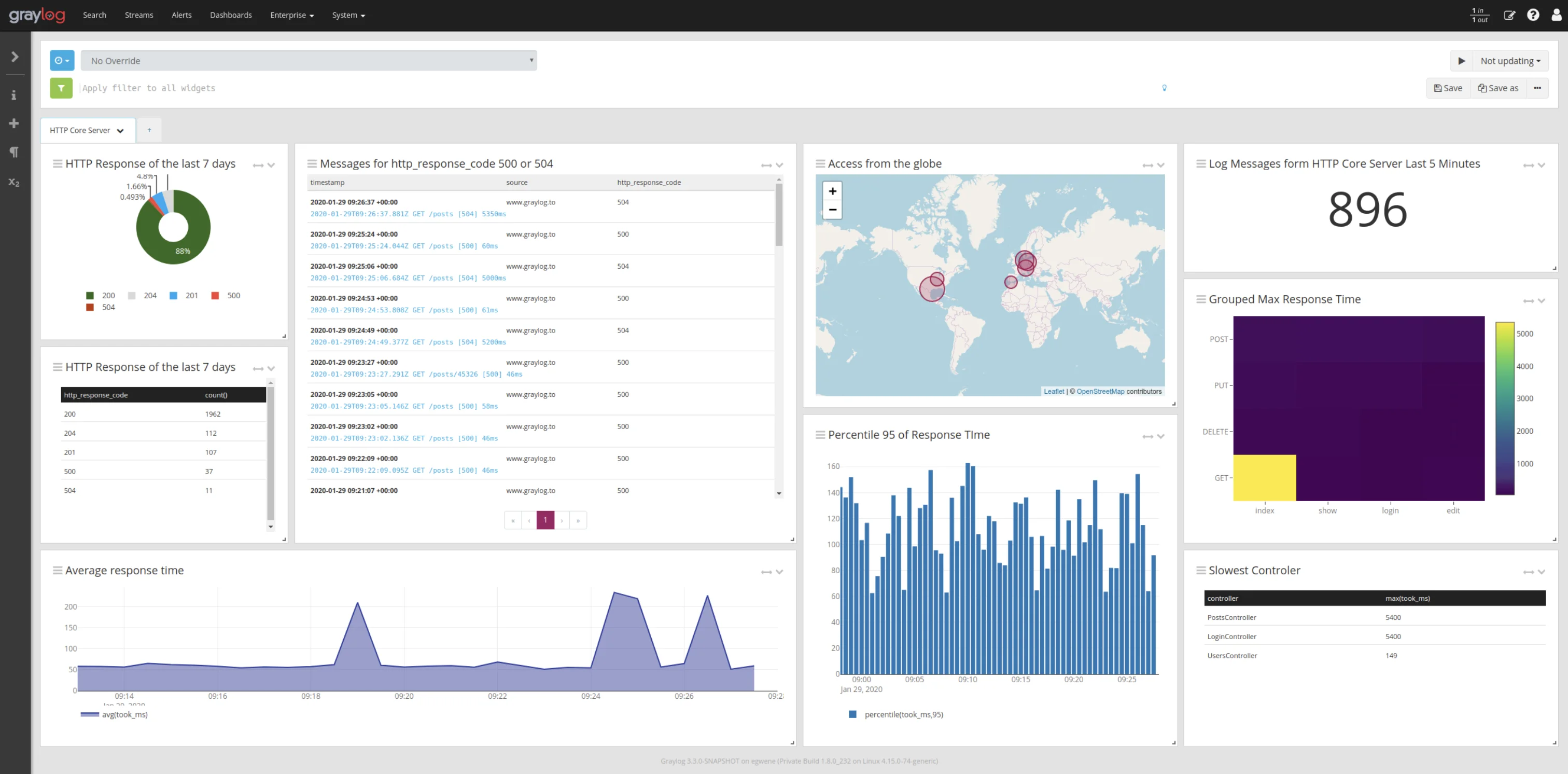Switch to the Streams menu

138,15
